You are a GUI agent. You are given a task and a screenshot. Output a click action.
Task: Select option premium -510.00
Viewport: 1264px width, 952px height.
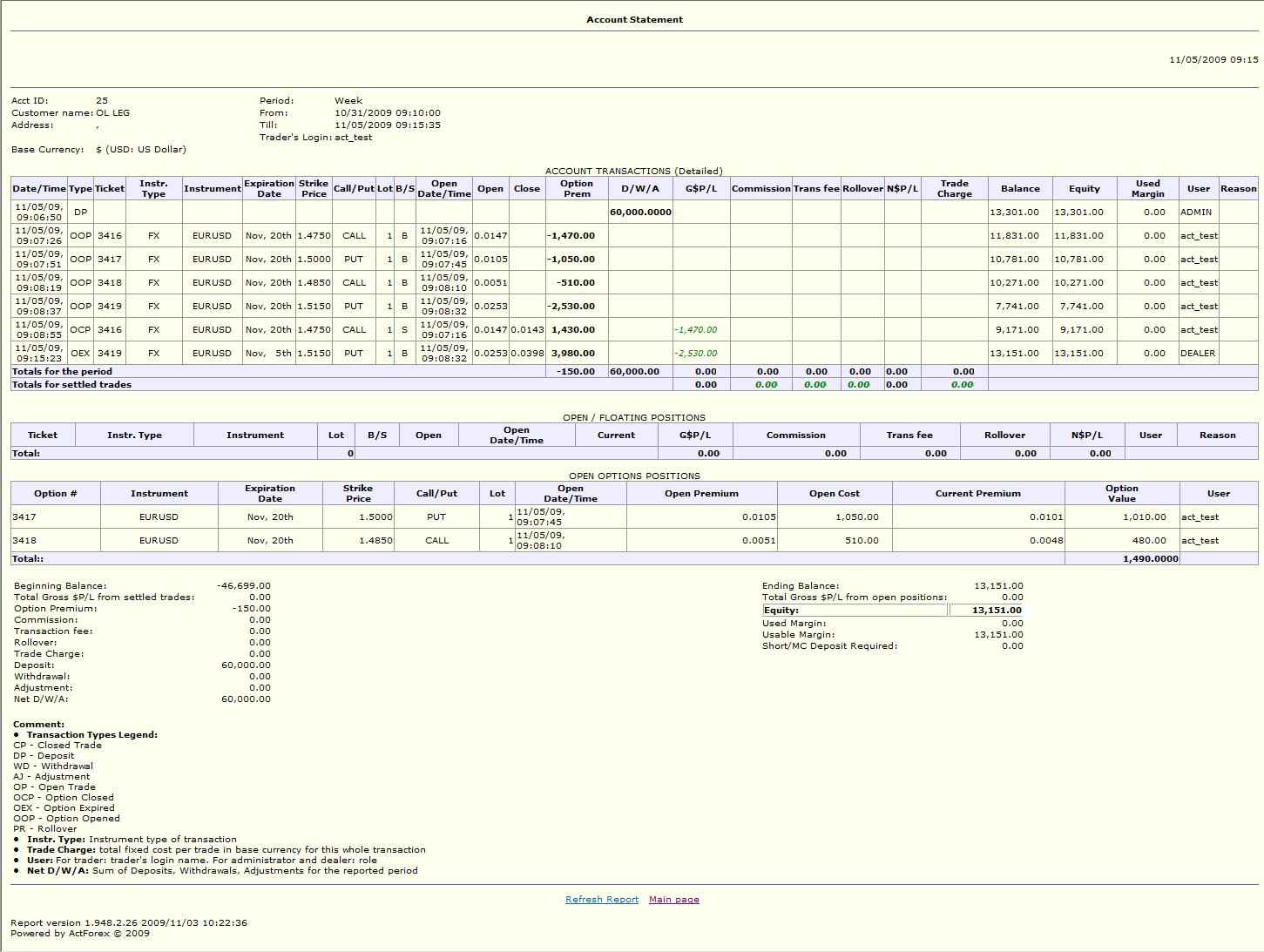pyautogui.click(x=577, y=283)
